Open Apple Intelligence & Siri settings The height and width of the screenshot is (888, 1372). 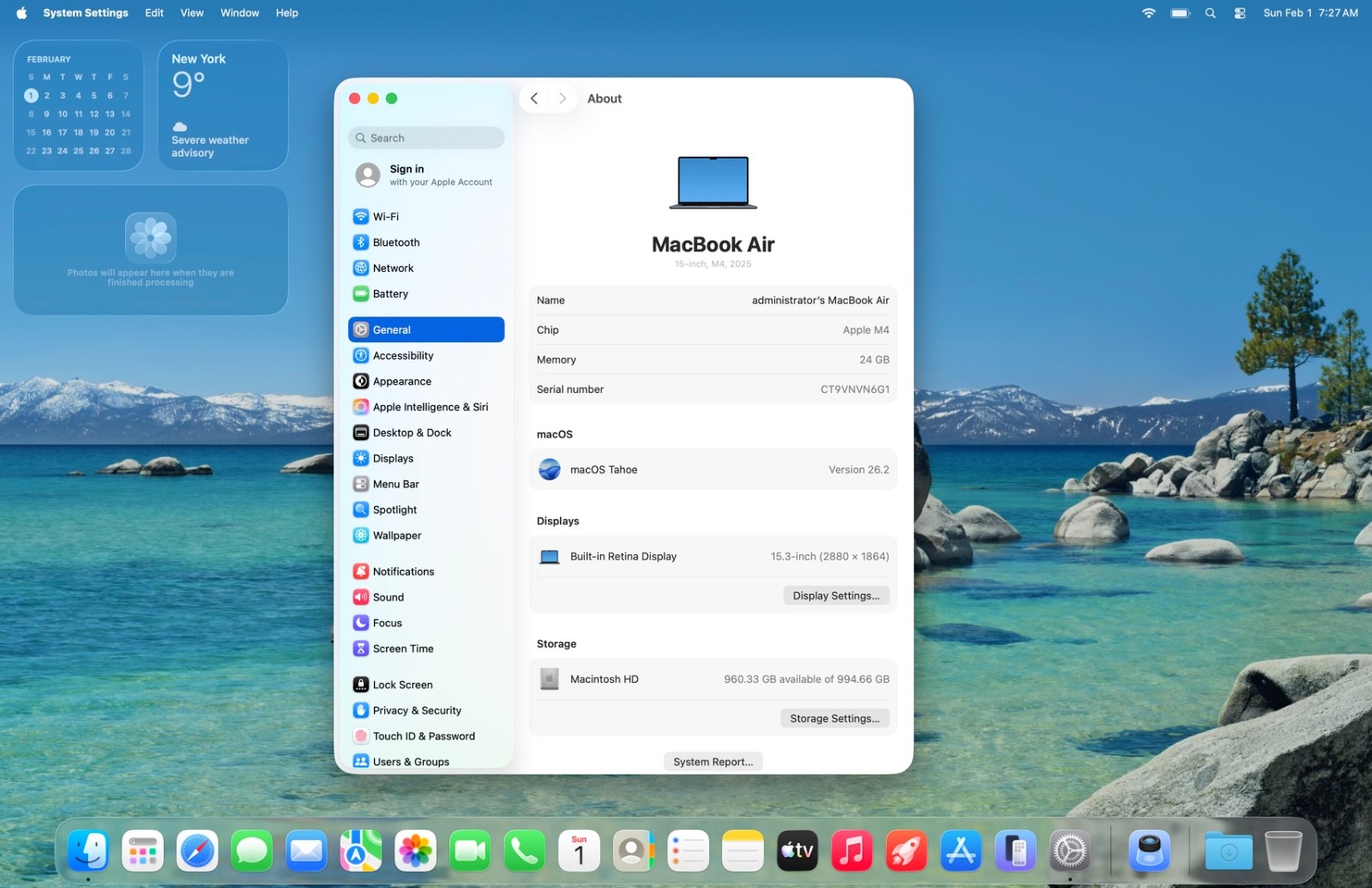coord(430,408)
